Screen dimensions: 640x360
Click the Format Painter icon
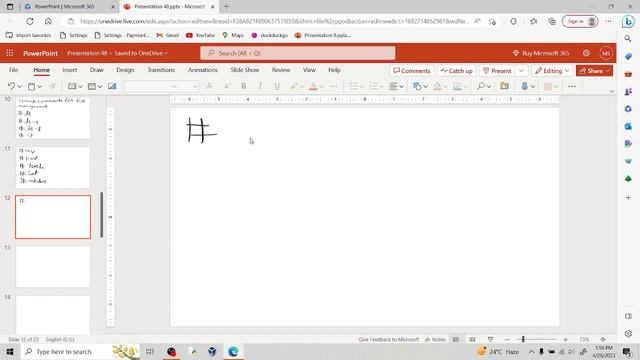coord(52,86)
